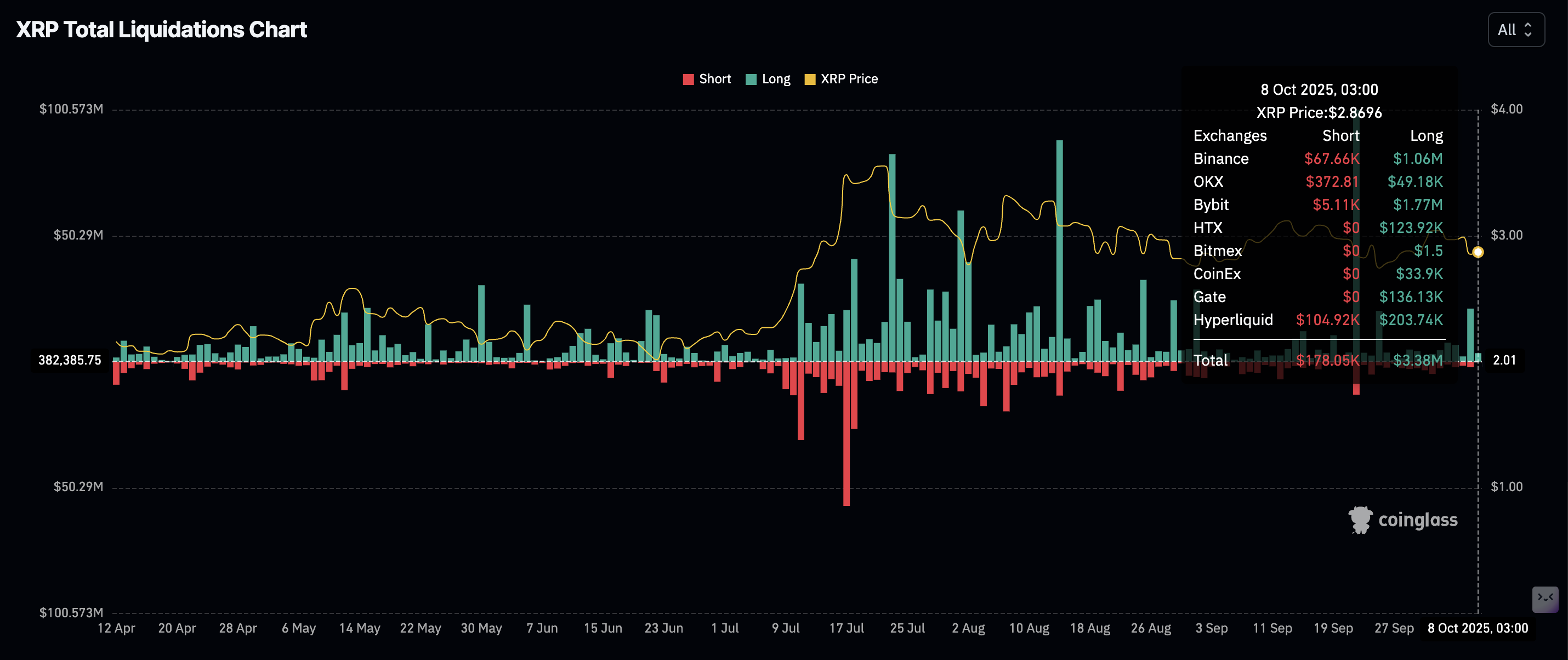Click the 382,385.75 left axis value label
The image size is (1568, 660).
click(x=70, y=360)
